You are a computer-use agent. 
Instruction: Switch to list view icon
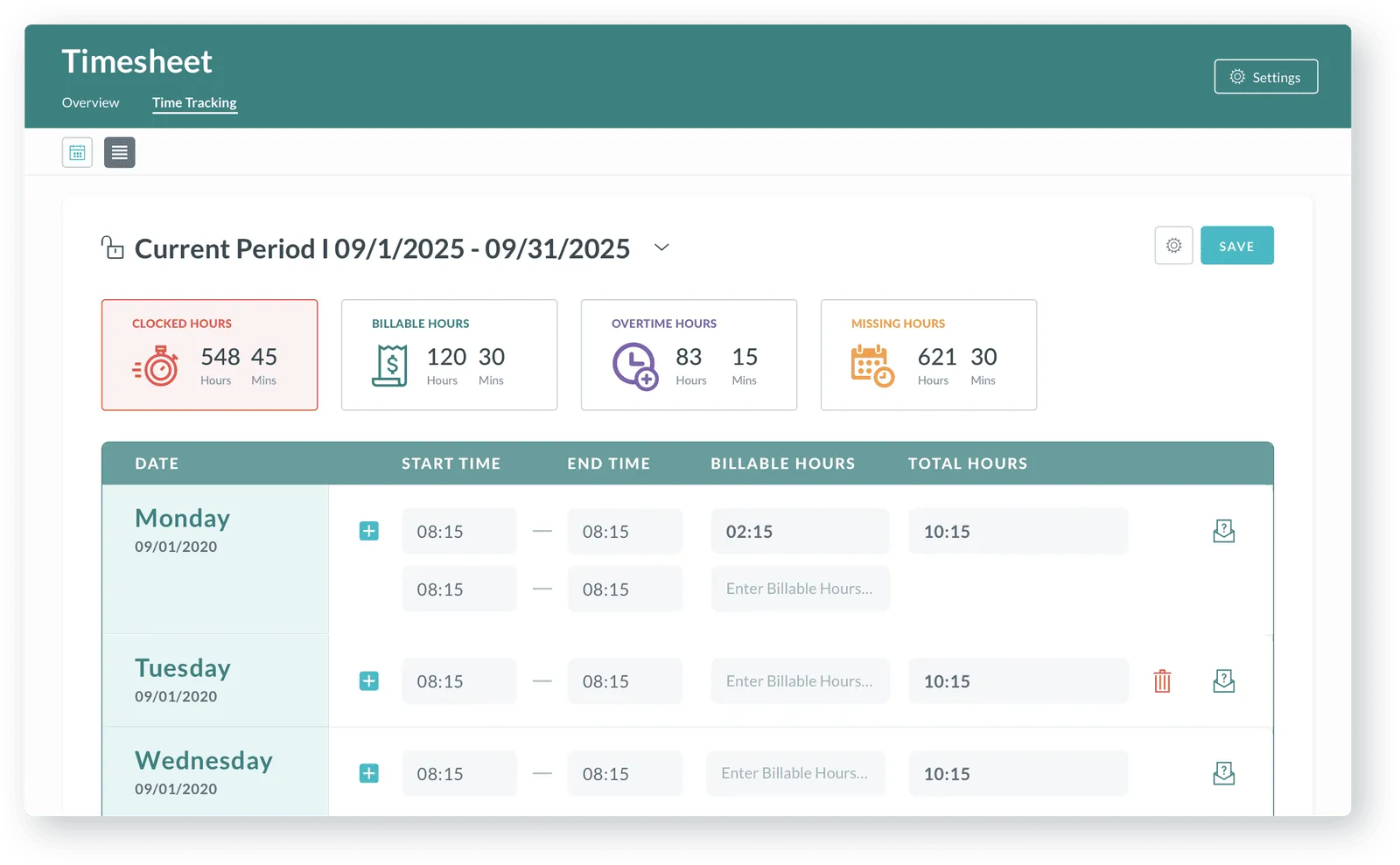[x=120, y=152]
